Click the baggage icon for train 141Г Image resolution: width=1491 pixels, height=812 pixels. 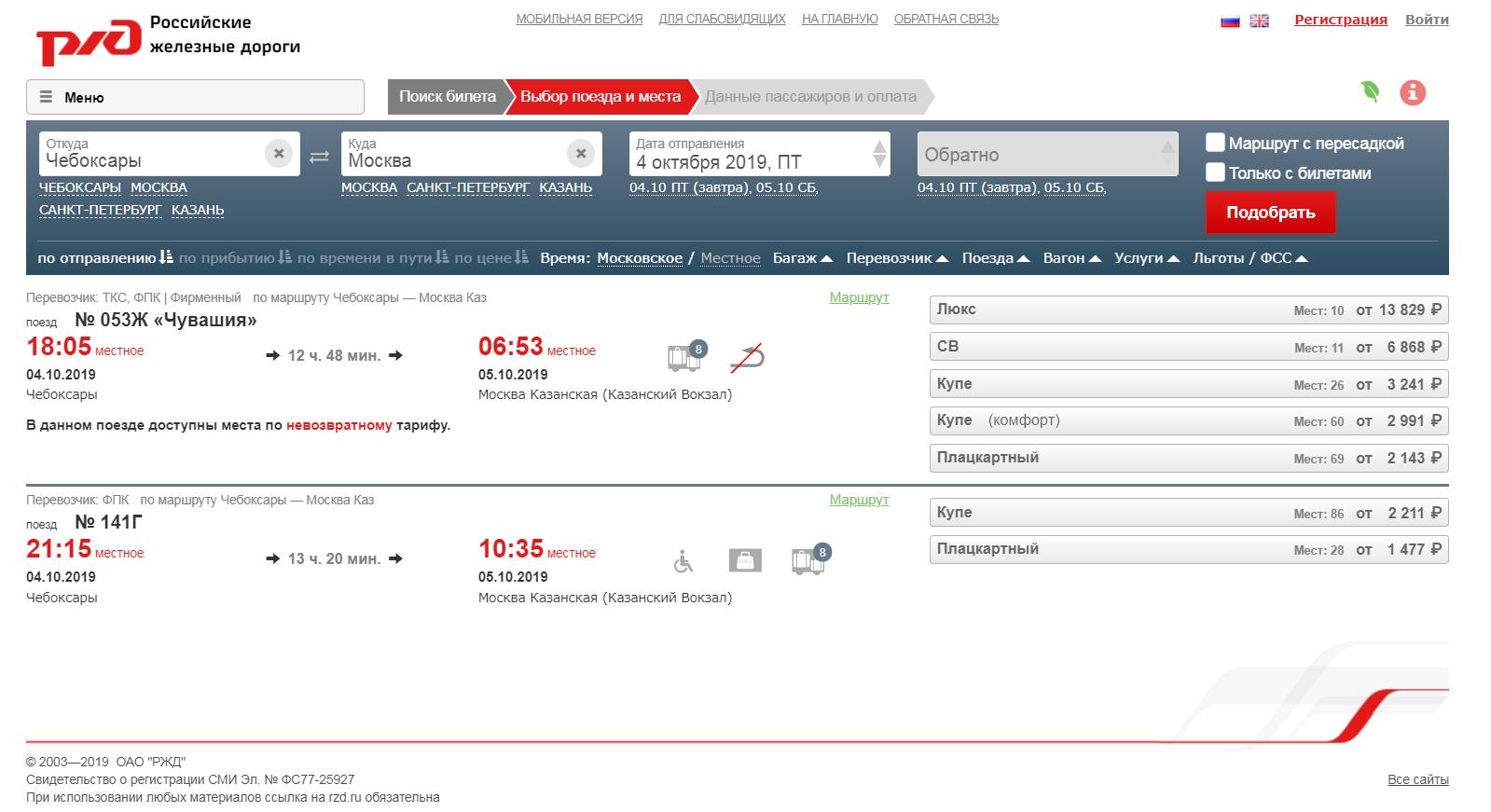tap(745, 560)
